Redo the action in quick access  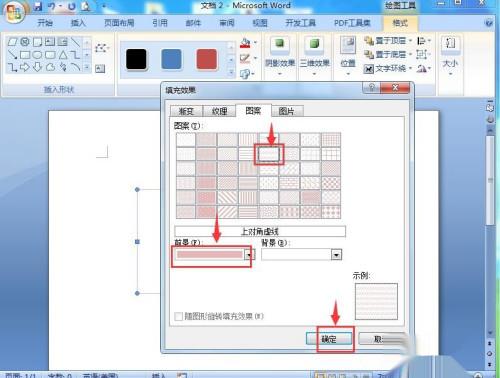pyautogui.click(x=71, y=6)
